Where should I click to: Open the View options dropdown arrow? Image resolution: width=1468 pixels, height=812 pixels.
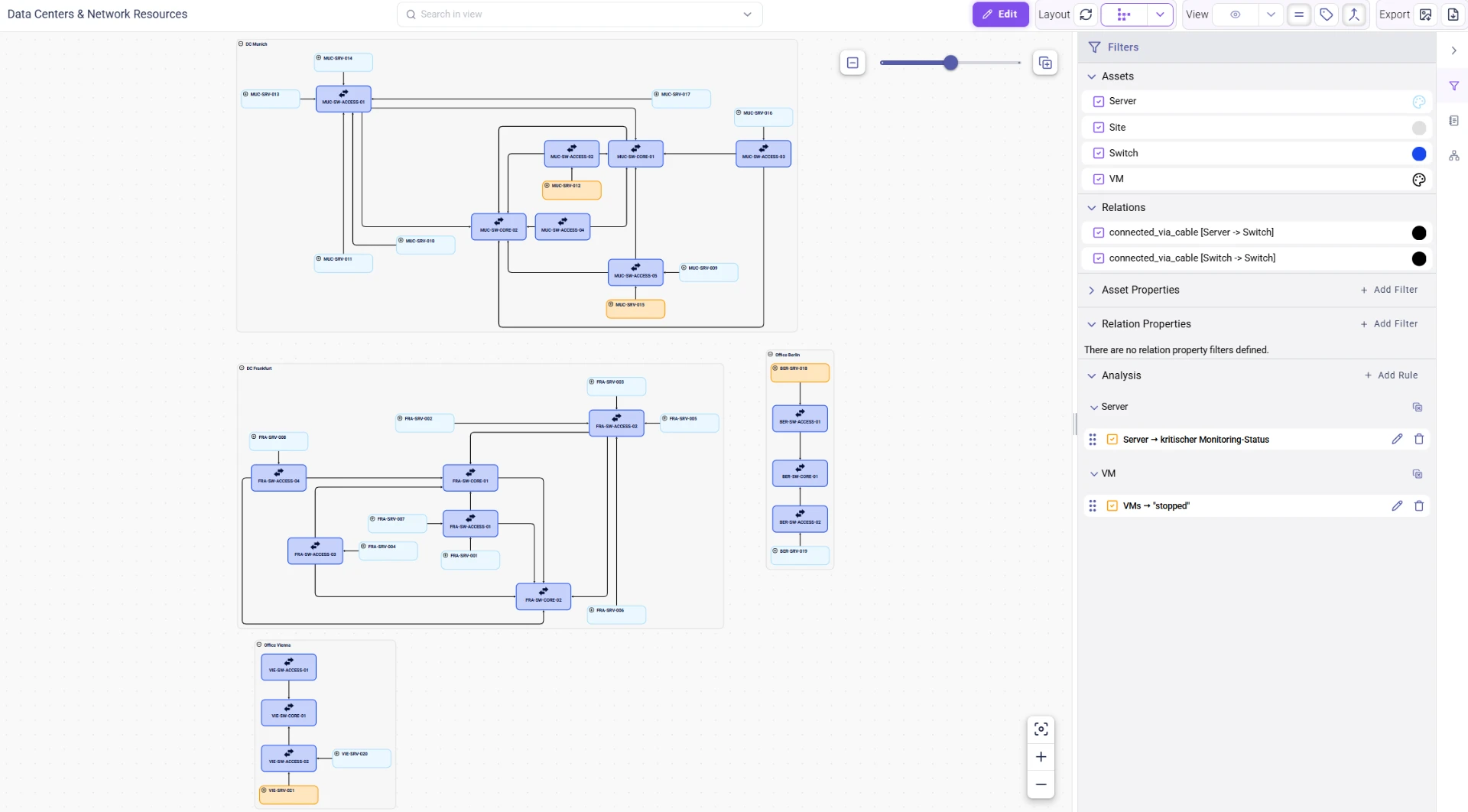coord(1271,15)
